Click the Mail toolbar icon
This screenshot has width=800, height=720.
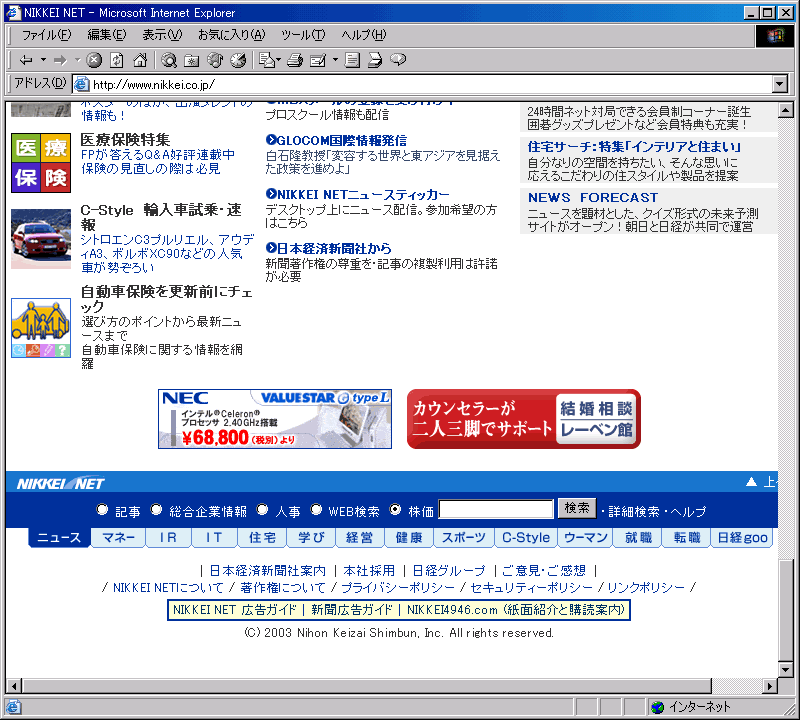(266, 60)
